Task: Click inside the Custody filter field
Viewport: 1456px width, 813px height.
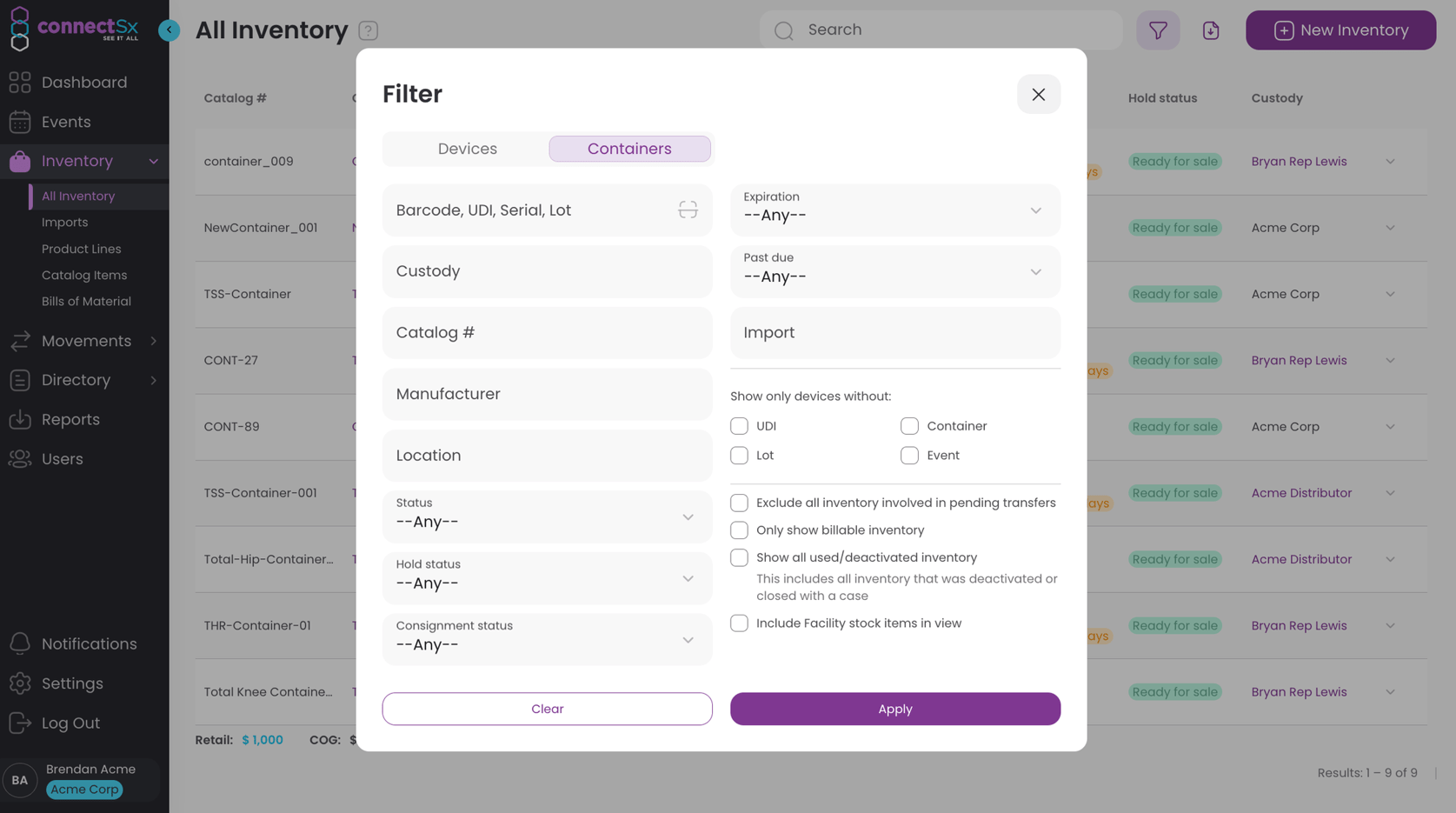Action: [x=547, y=271]
